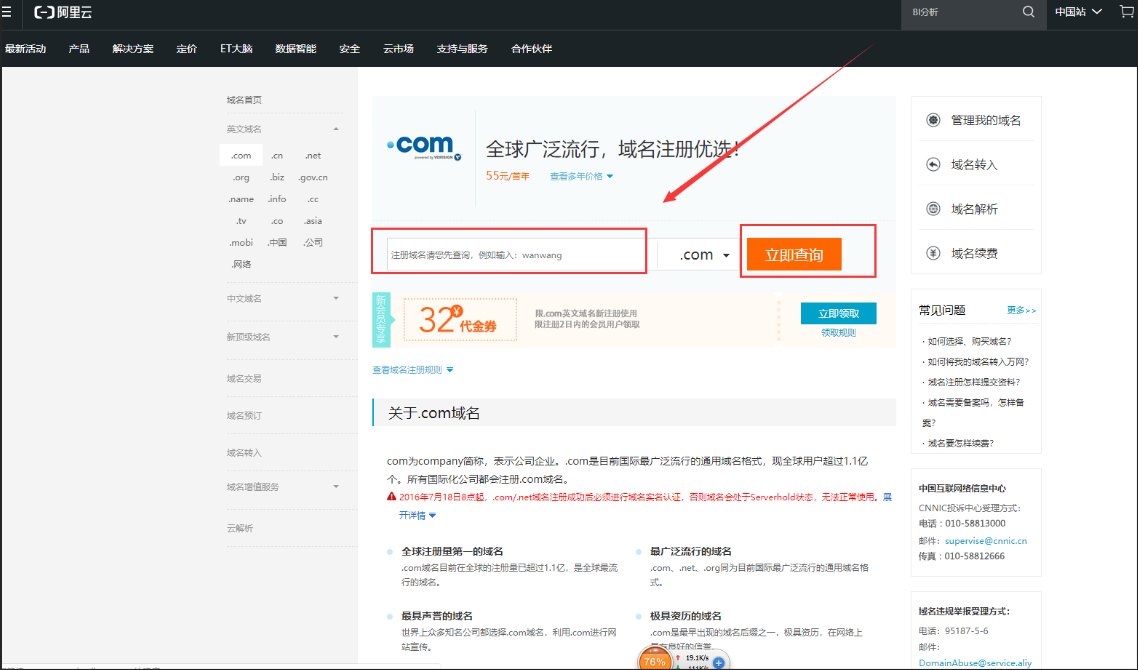This screenshot has height=670, width=1138.
Task: Expand 查看多年价格 price details
Action: point(581,176)
